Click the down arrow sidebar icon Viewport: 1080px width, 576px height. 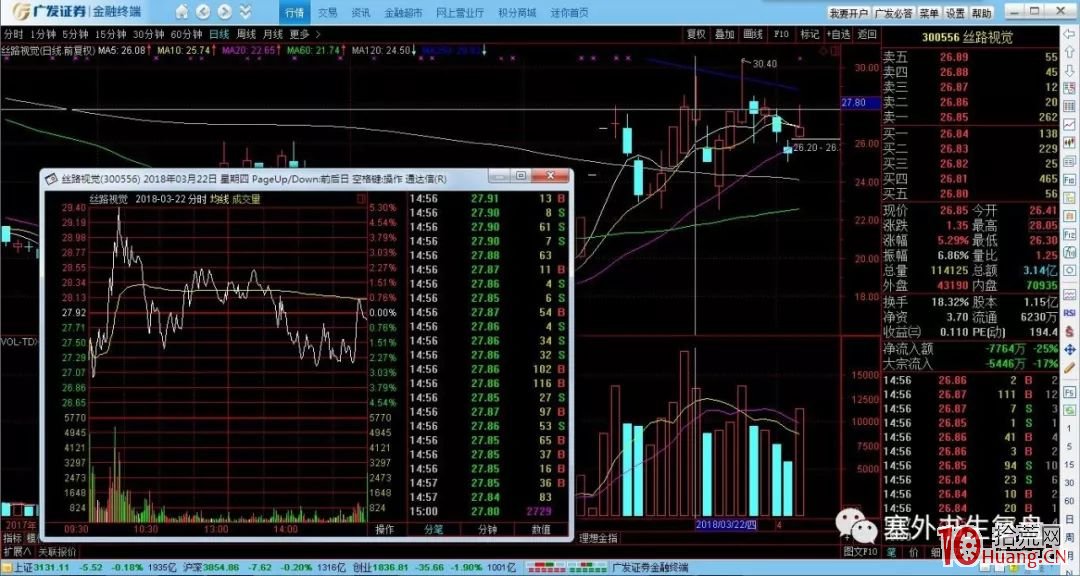click(x=1069, y=70)
